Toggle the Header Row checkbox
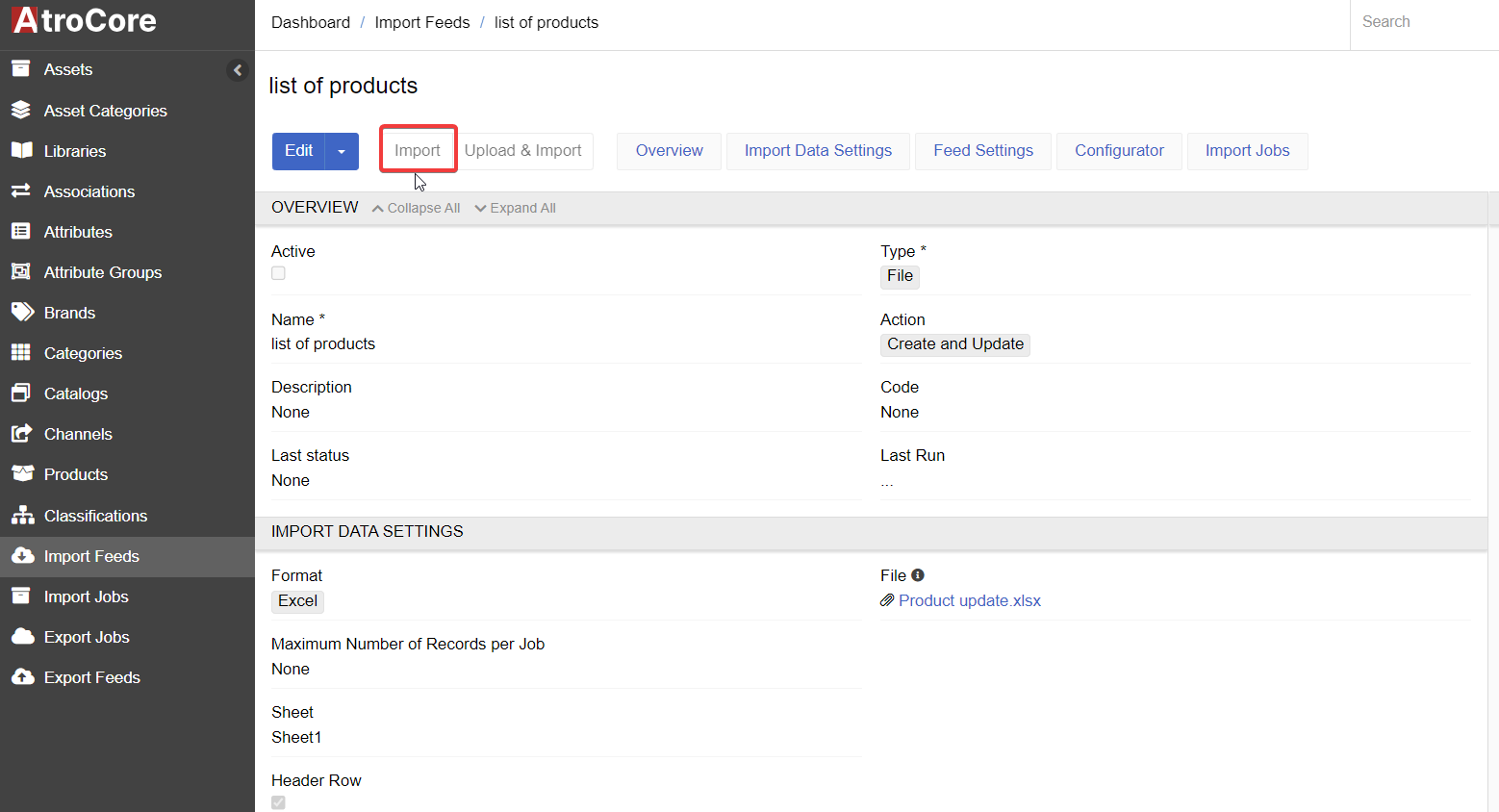The width and height of the screenshot is (1499, 812). pos(278,802)
